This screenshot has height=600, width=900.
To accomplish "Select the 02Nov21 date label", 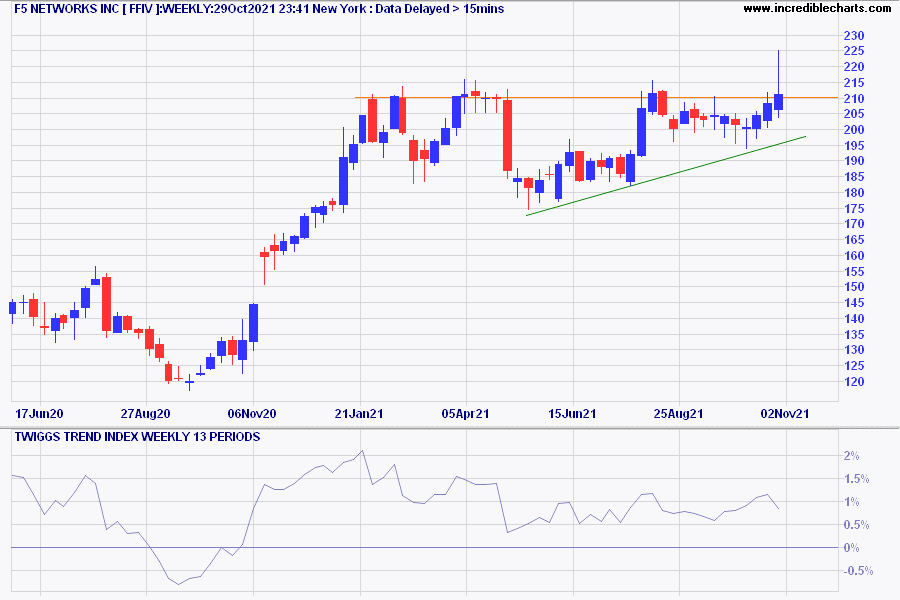I will click(785, 413).
